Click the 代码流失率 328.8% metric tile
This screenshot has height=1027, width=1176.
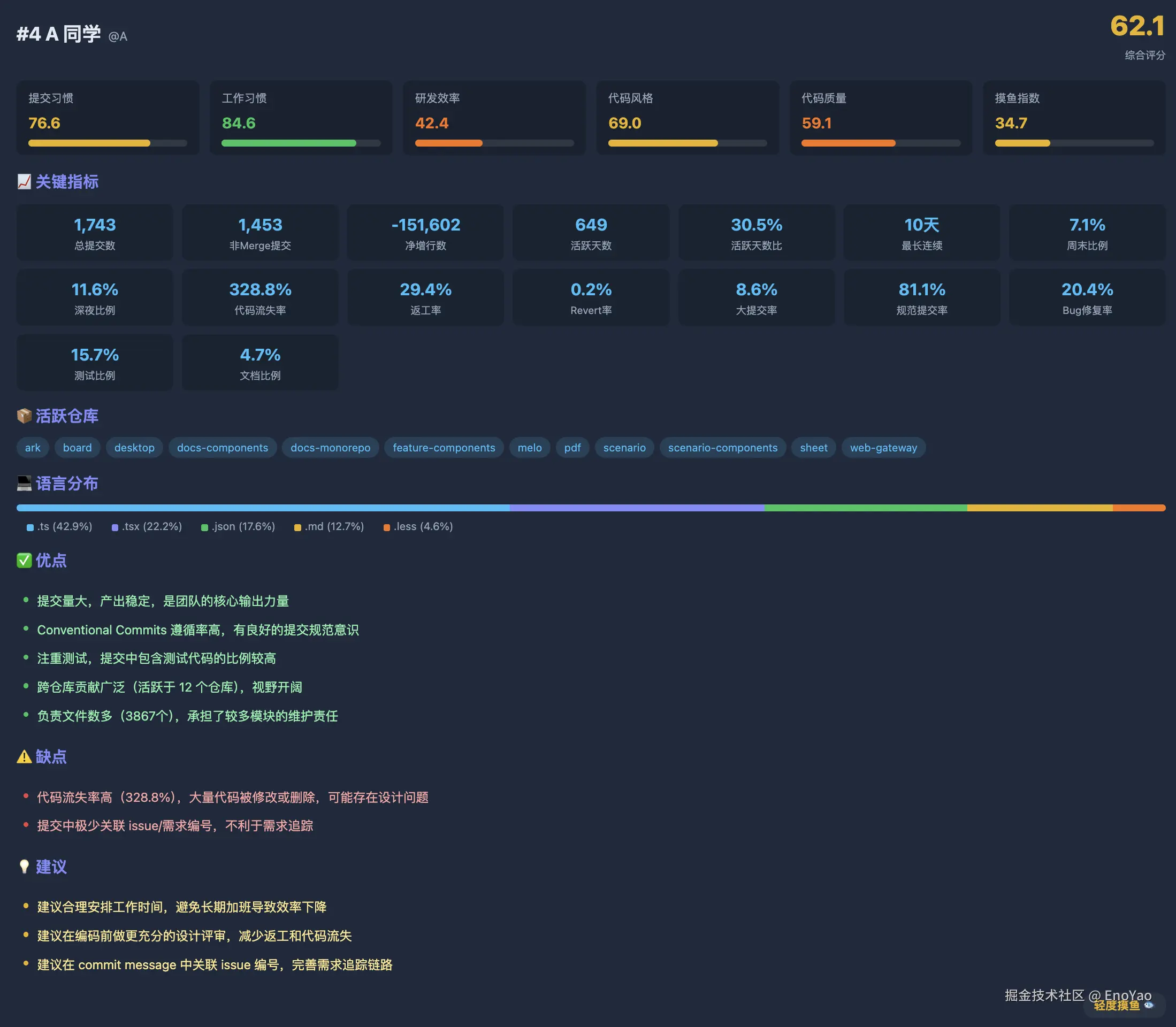(x=259, y=297)
